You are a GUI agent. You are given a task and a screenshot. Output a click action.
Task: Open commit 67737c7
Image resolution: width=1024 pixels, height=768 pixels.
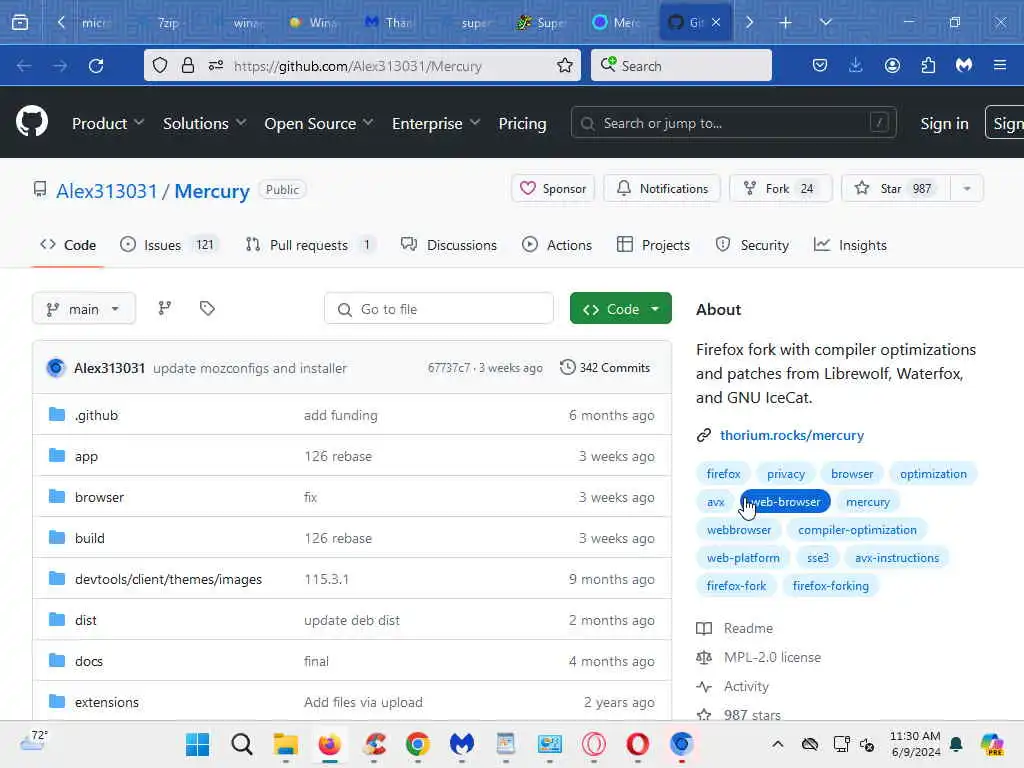tap(449, 368)
